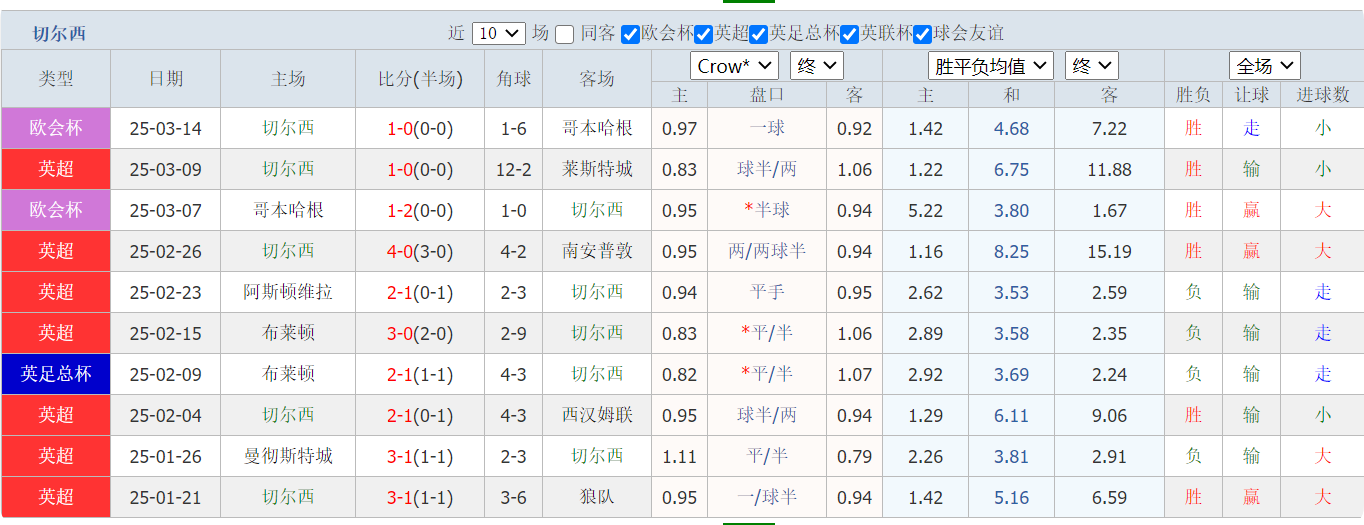The width and height of the screenshot is (1364, 525).
Task: Open the 胜平负均值 dropdown
Action: [991, 66]
